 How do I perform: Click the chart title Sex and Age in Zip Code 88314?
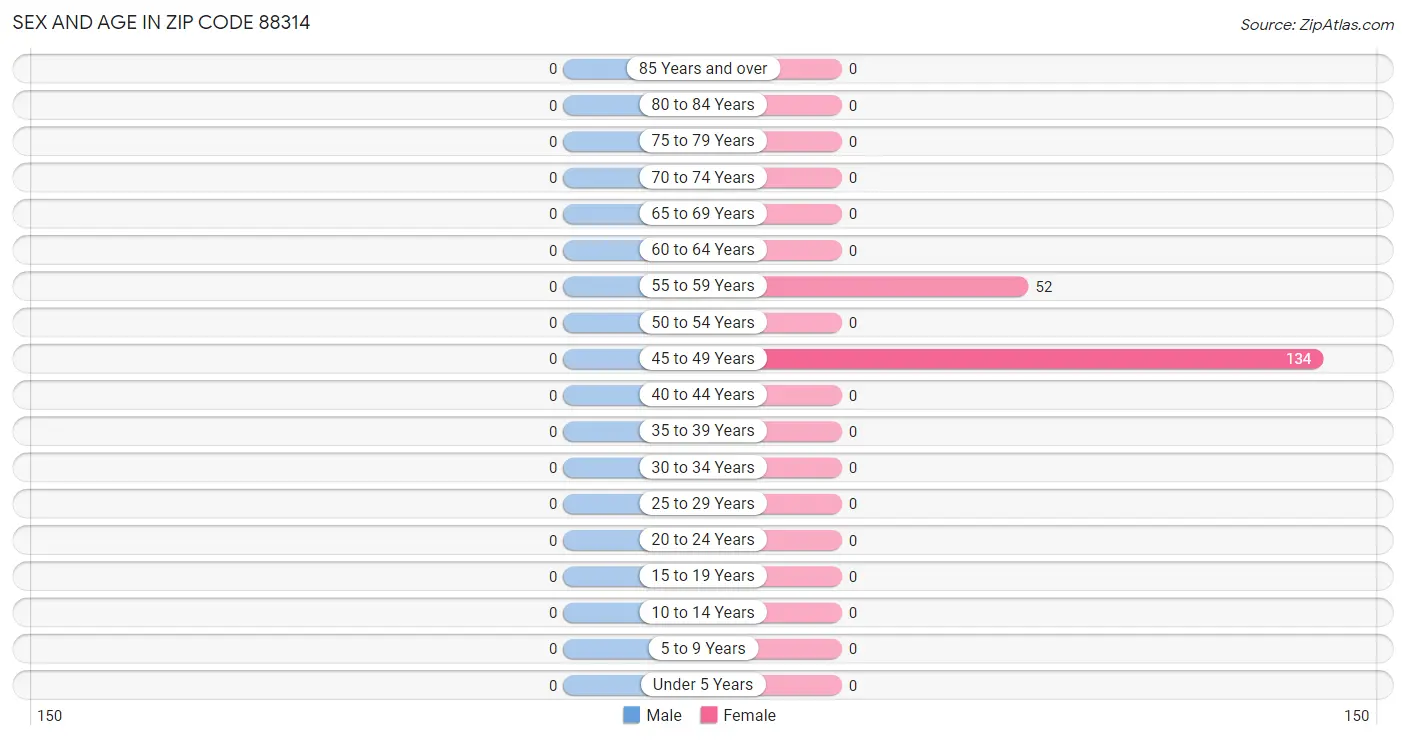pos(161,22)
